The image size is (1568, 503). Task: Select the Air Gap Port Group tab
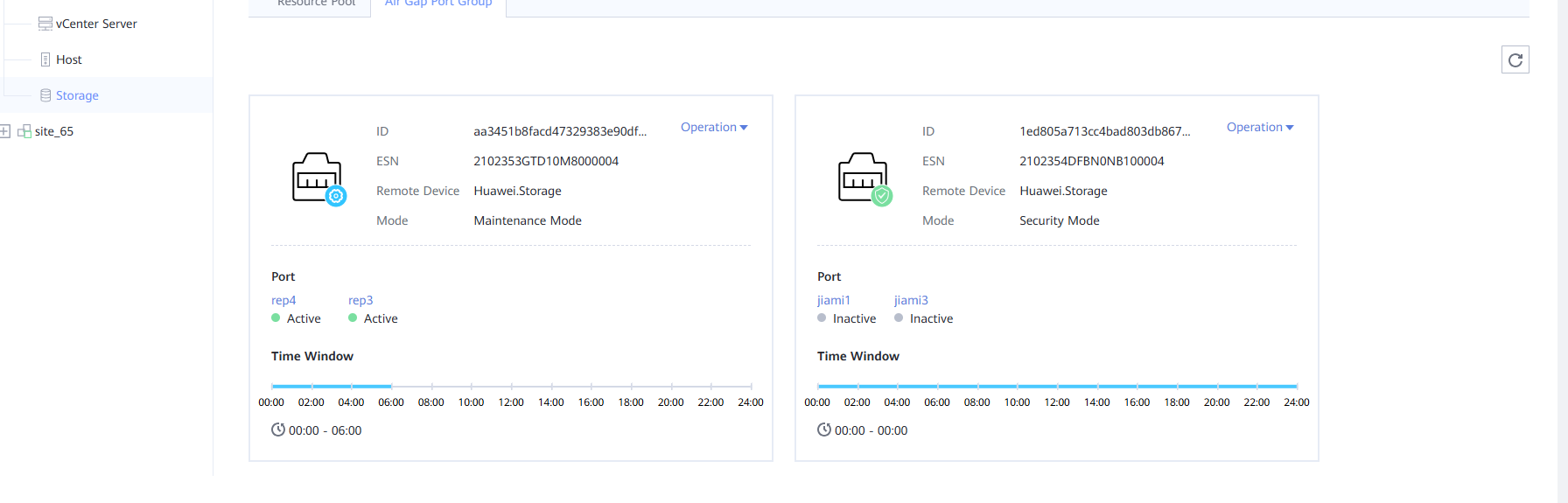(x=438, y=3)
